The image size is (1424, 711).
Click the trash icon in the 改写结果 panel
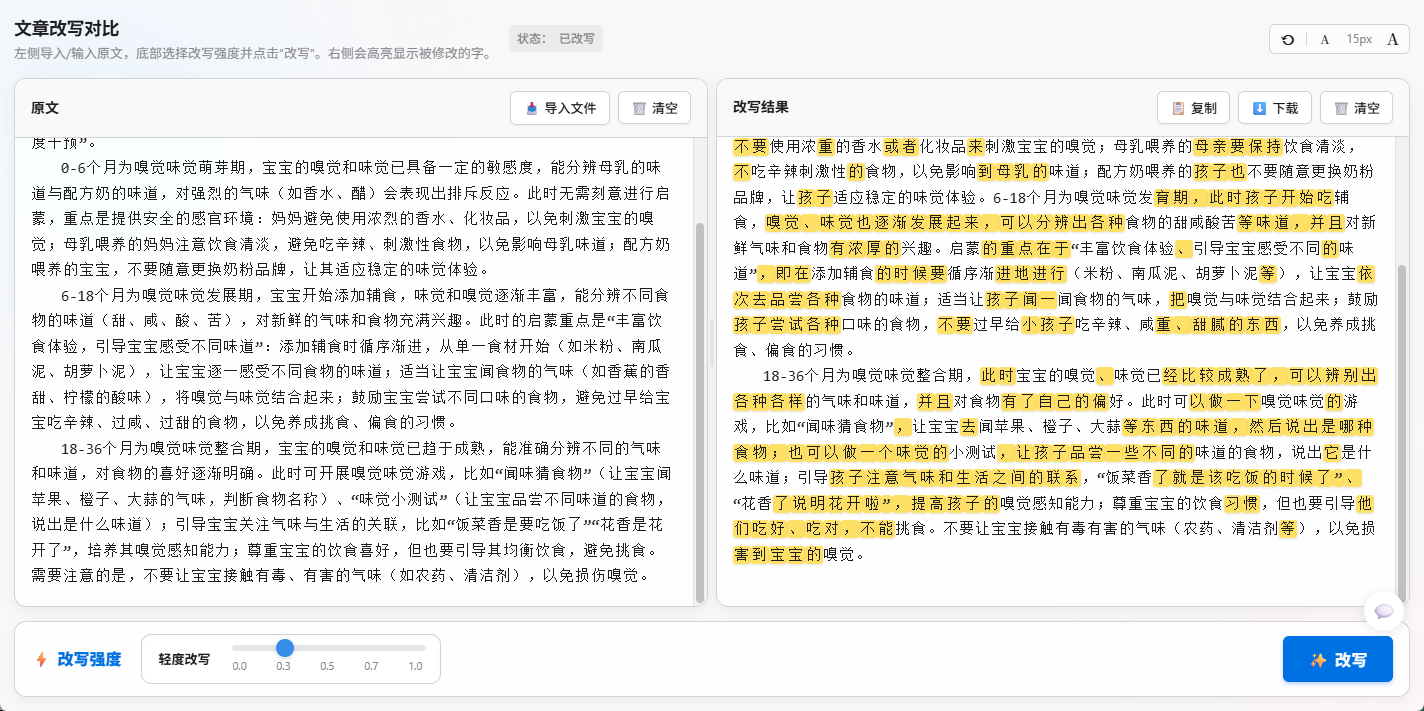[x=1342, y=108]
